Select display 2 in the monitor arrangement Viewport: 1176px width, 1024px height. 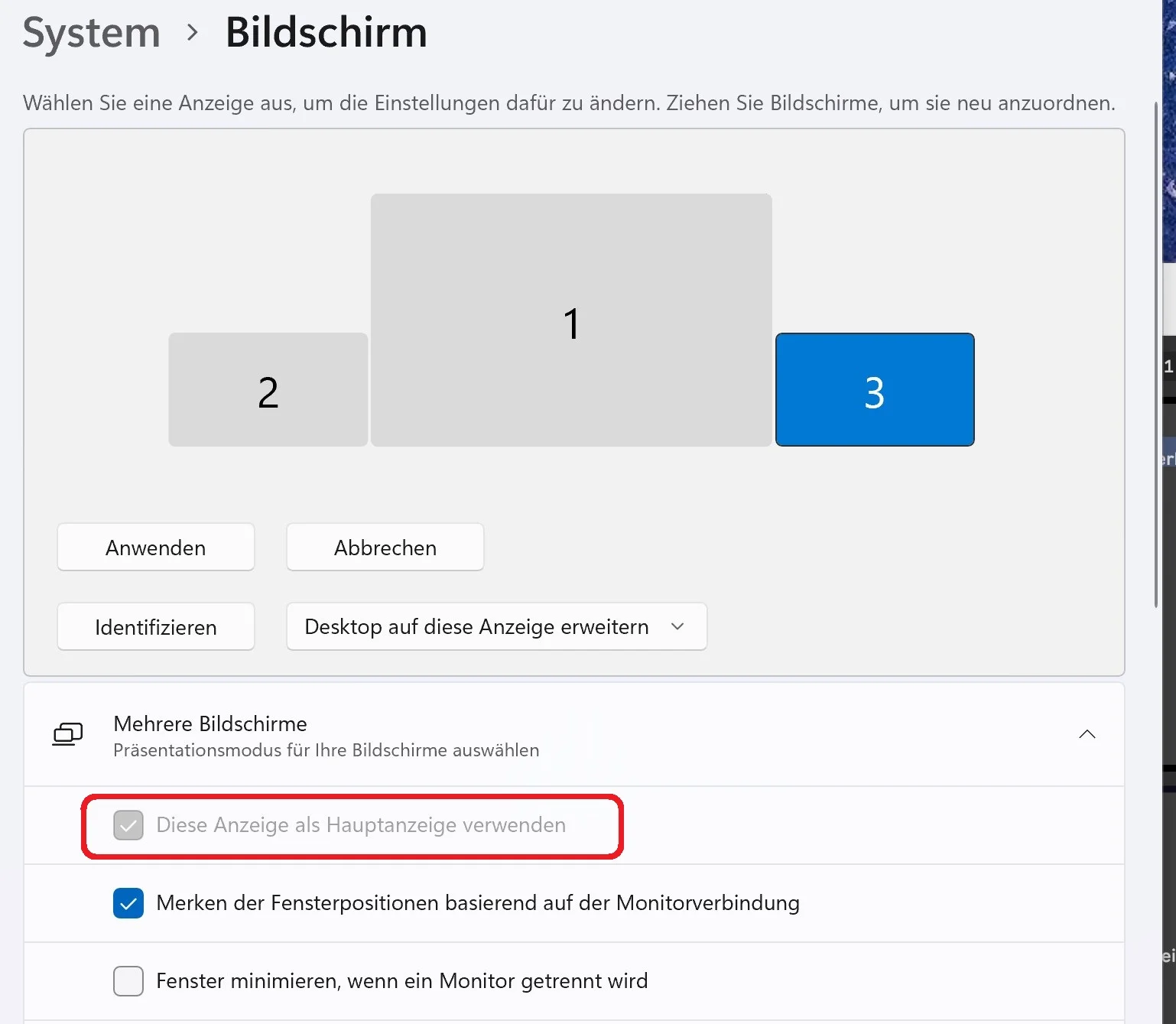[268, 389]
